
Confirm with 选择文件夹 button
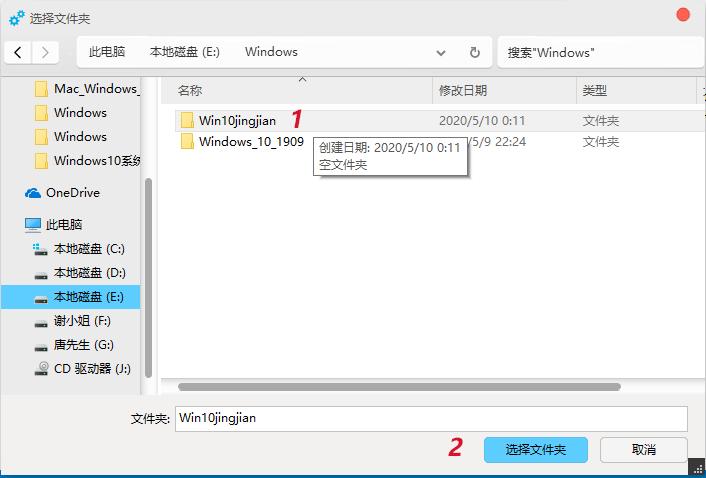pos(536,450)
